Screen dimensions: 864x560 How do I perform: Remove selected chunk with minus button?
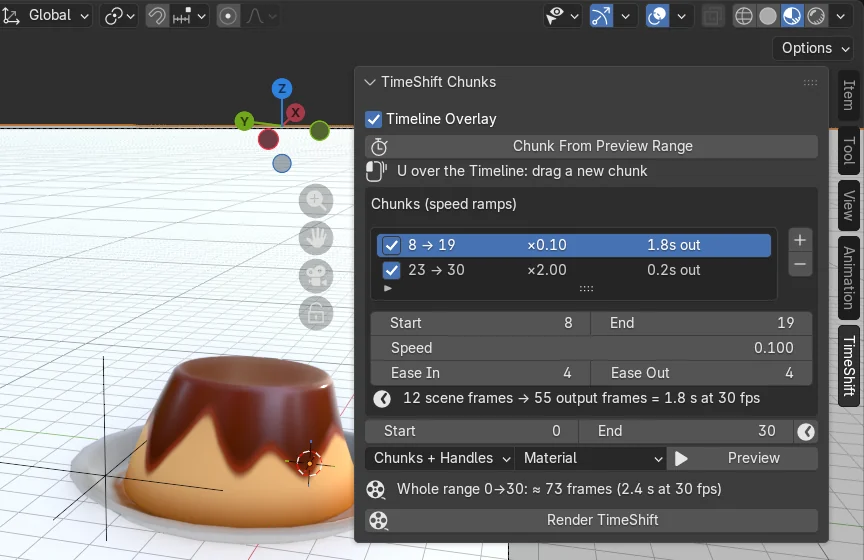pyautogui.click(x=800, y=265)
